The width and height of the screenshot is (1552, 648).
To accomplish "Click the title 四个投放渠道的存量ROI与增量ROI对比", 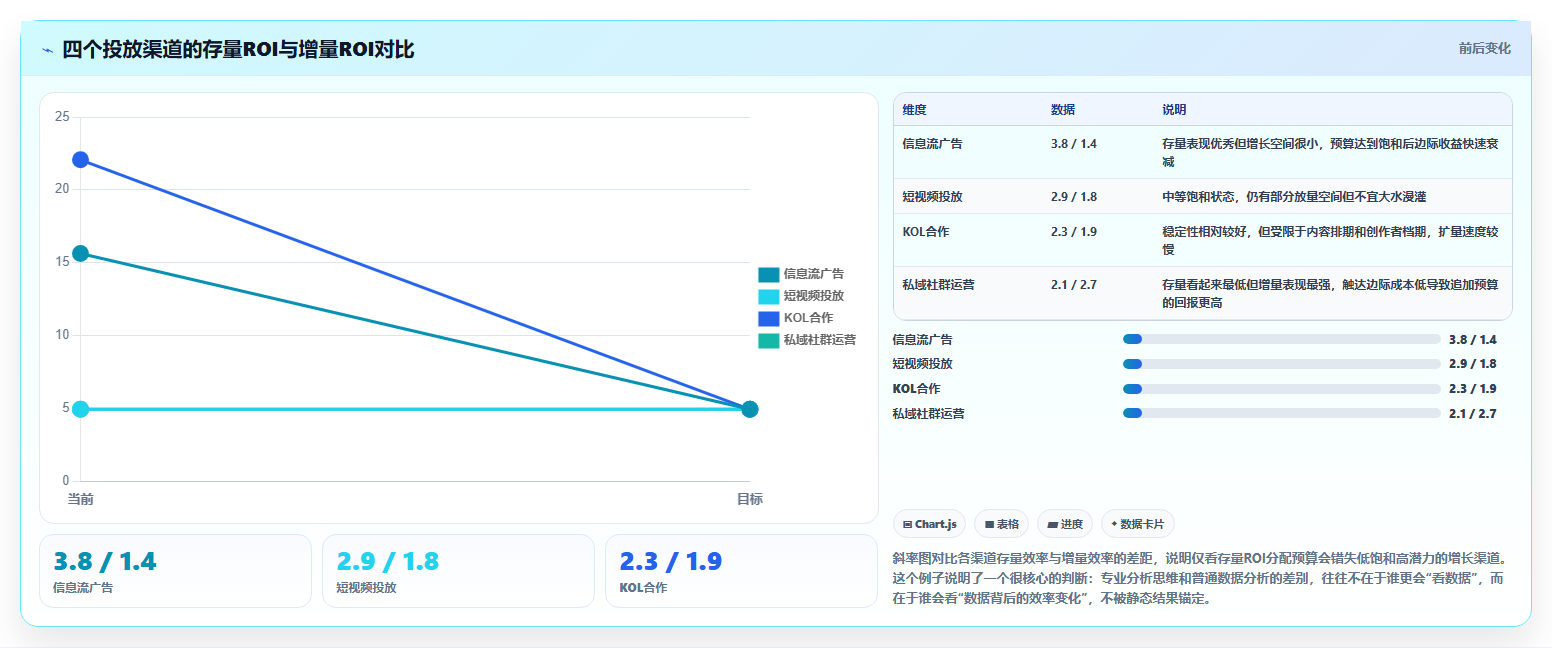I will click(238, 49).
